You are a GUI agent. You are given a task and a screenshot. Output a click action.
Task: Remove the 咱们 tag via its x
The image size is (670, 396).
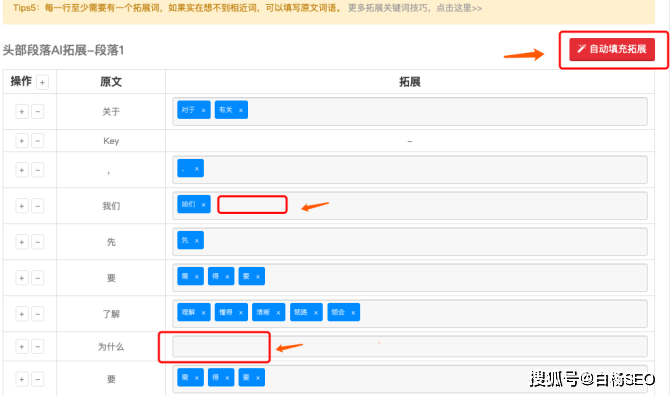click(x=203, y=205)
